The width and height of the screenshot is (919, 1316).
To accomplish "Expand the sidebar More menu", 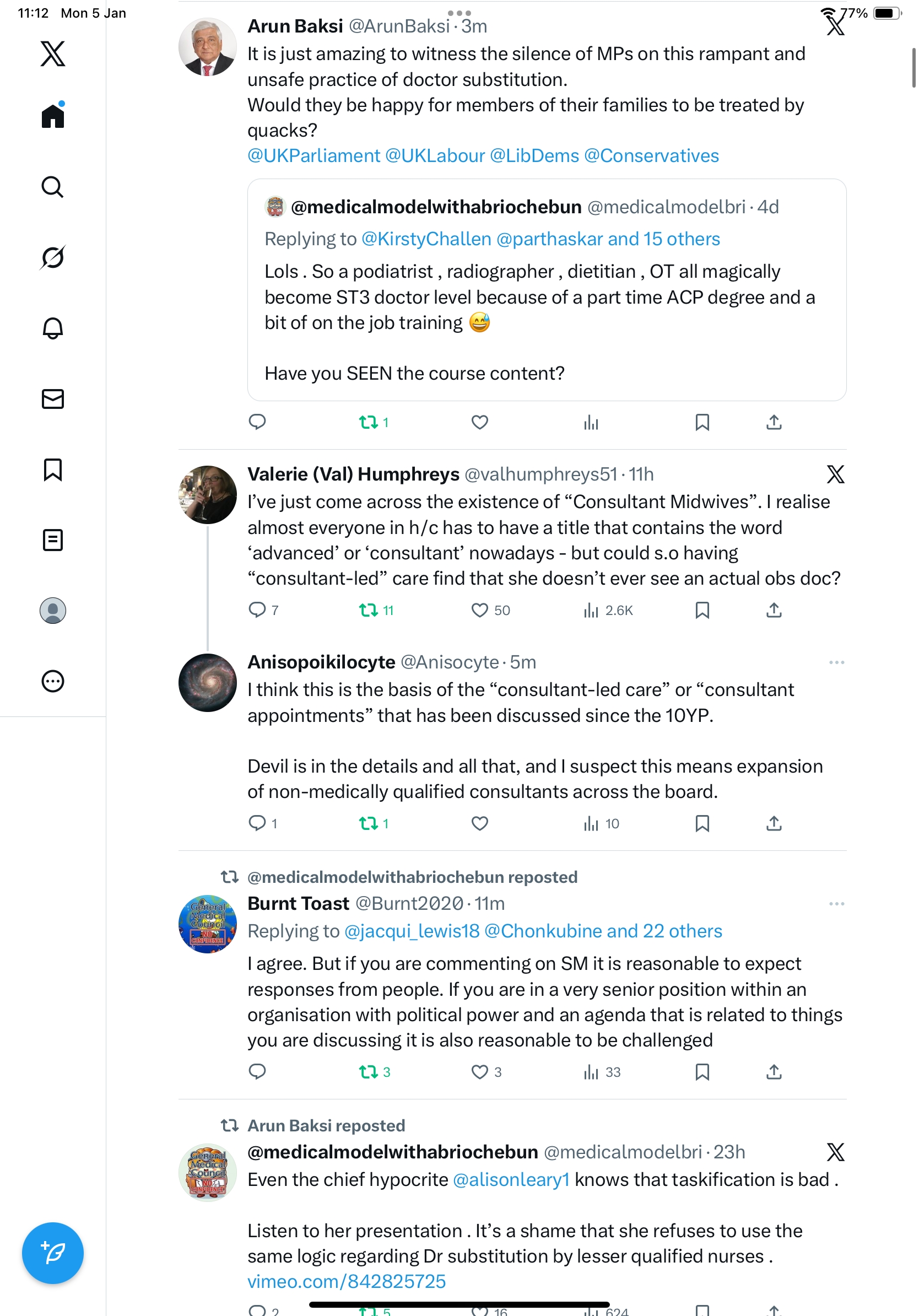I will point(53,682).
